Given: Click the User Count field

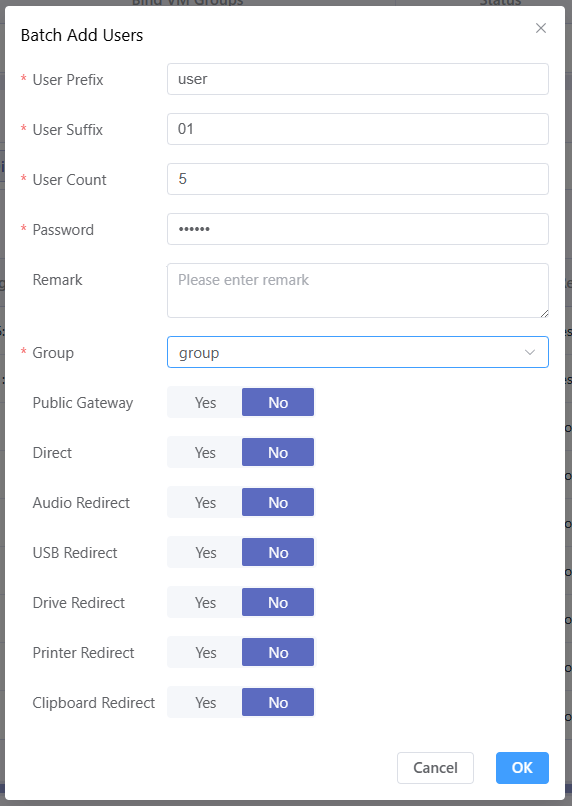Looking at the screenshot, I should [358, 179].
